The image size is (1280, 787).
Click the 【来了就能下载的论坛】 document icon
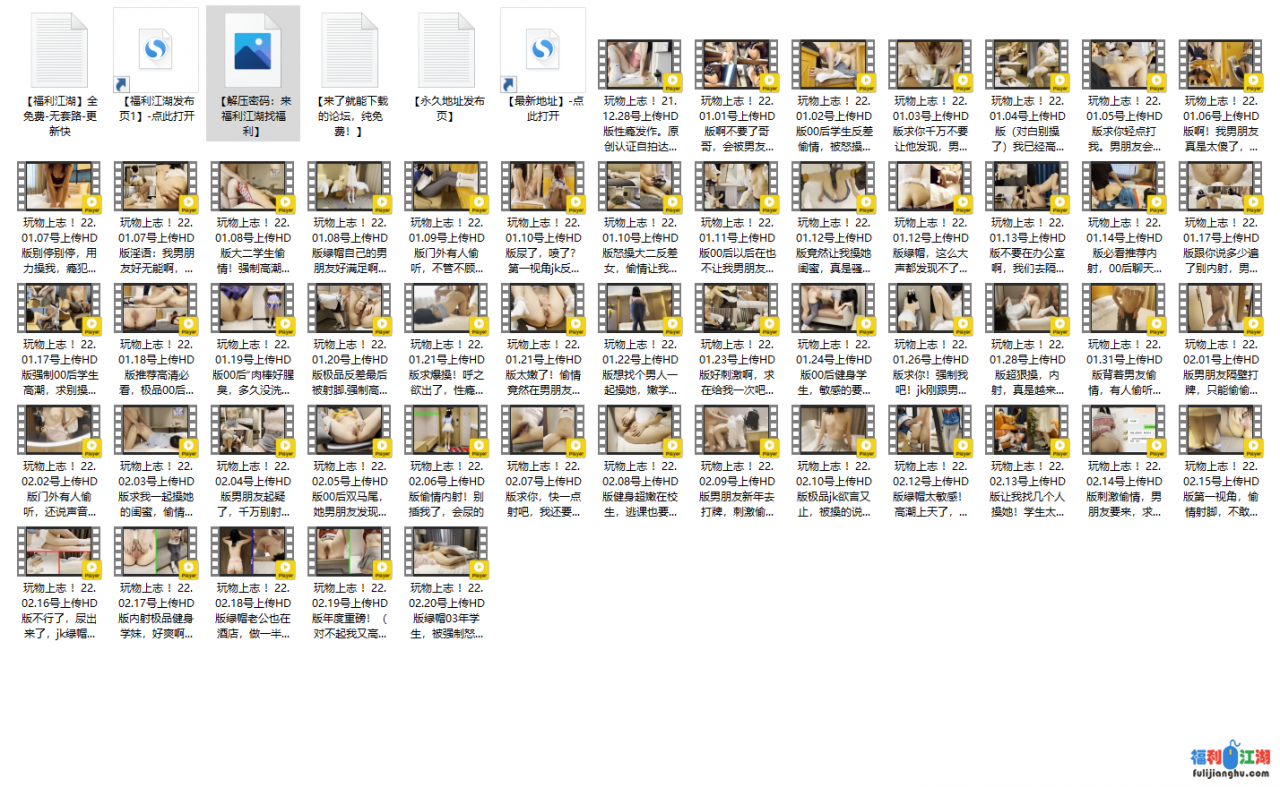(349, 51)
